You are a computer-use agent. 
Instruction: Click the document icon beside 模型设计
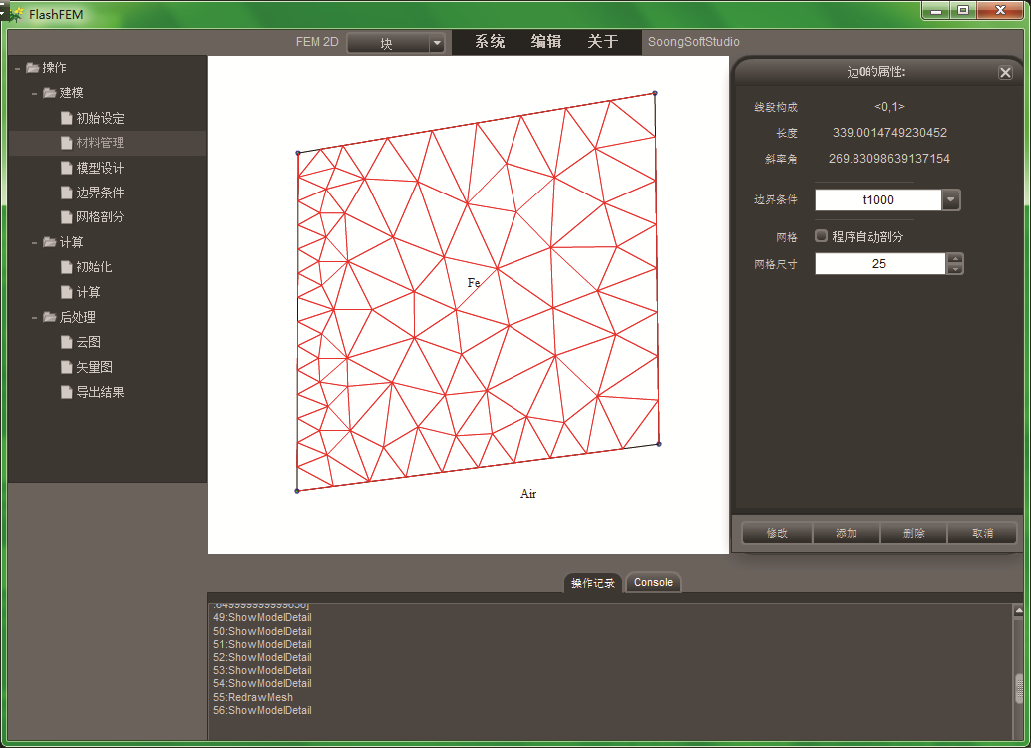66,168
